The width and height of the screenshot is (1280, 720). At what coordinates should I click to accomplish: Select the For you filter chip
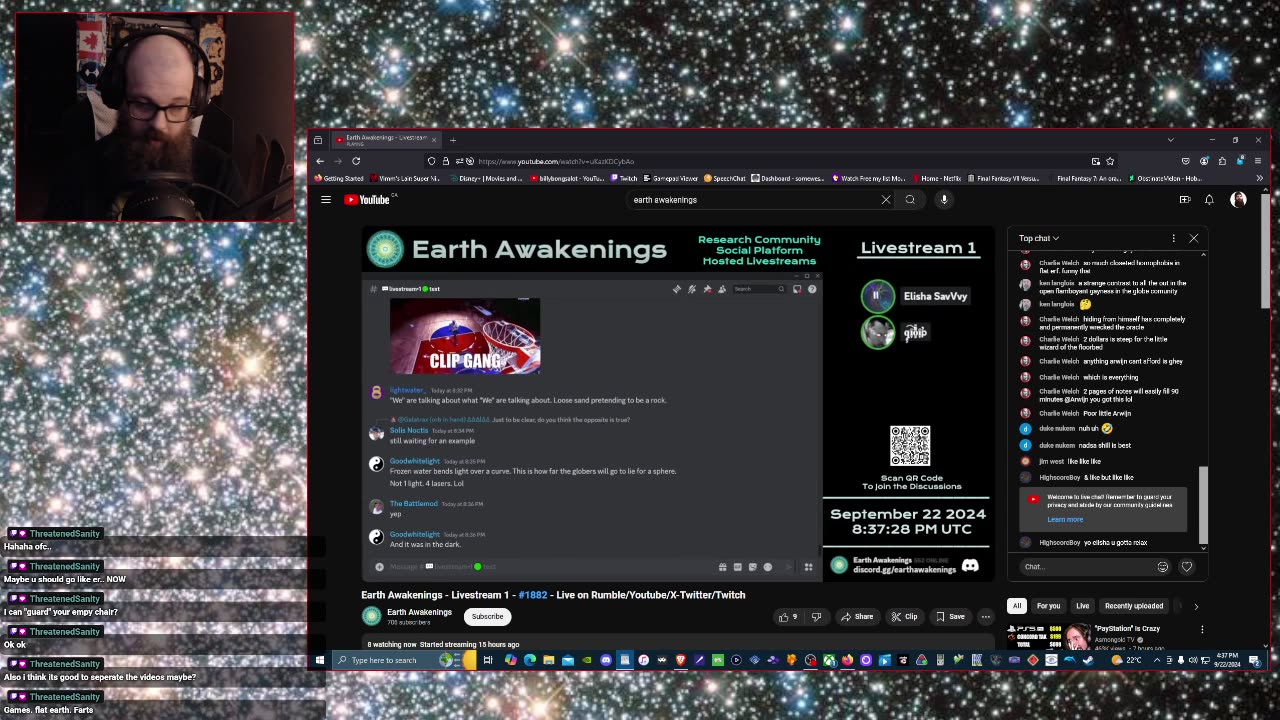1048,606
